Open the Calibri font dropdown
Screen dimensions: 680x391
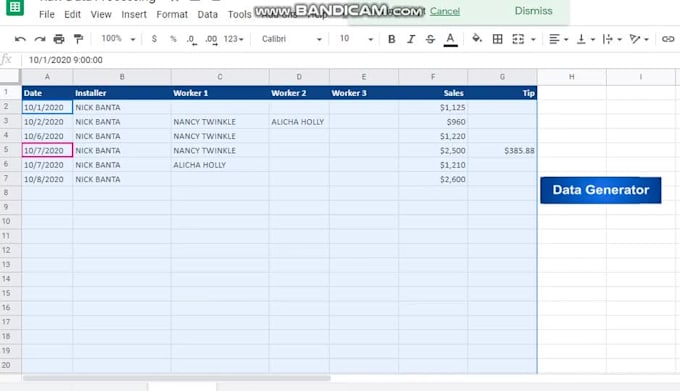(291, 39)
